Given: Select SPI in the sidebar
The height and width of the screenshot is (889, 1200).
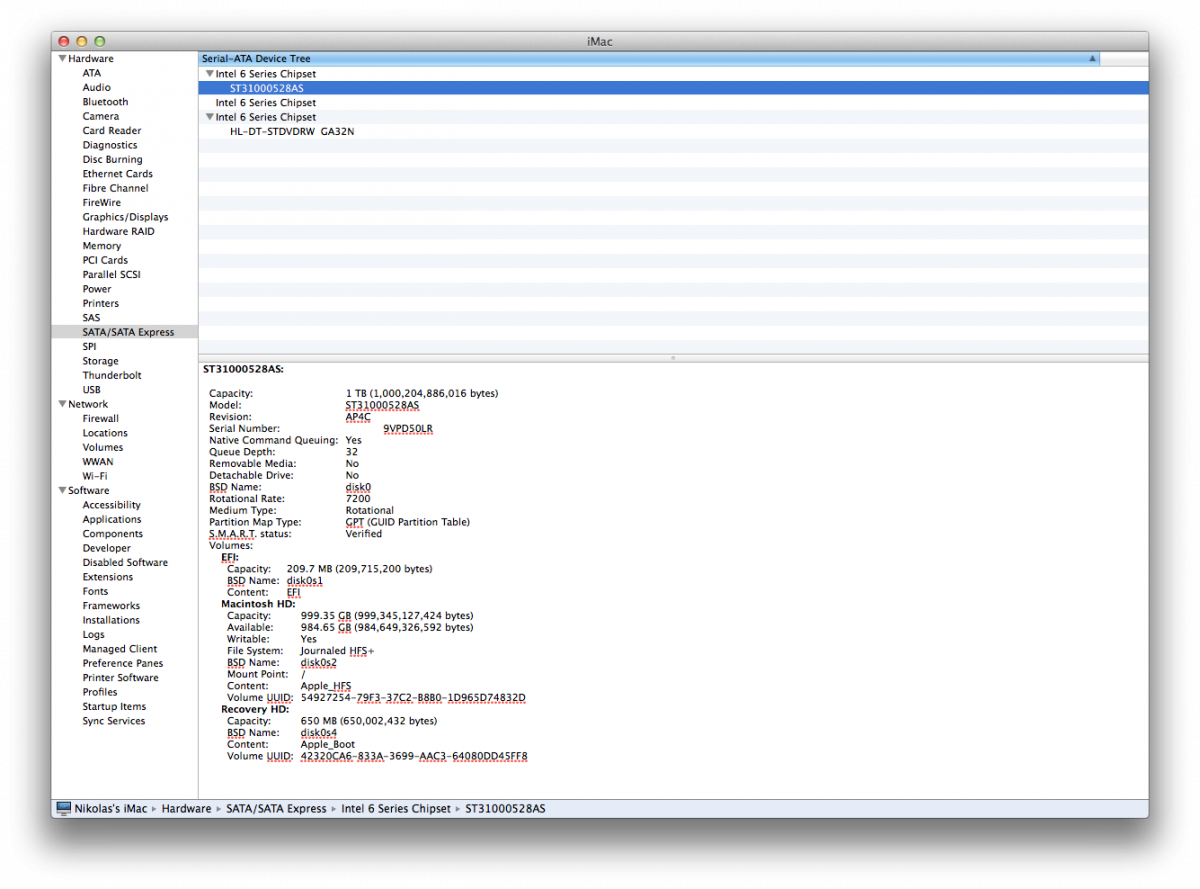Looking at the screenshot, I should pos(89,347).
